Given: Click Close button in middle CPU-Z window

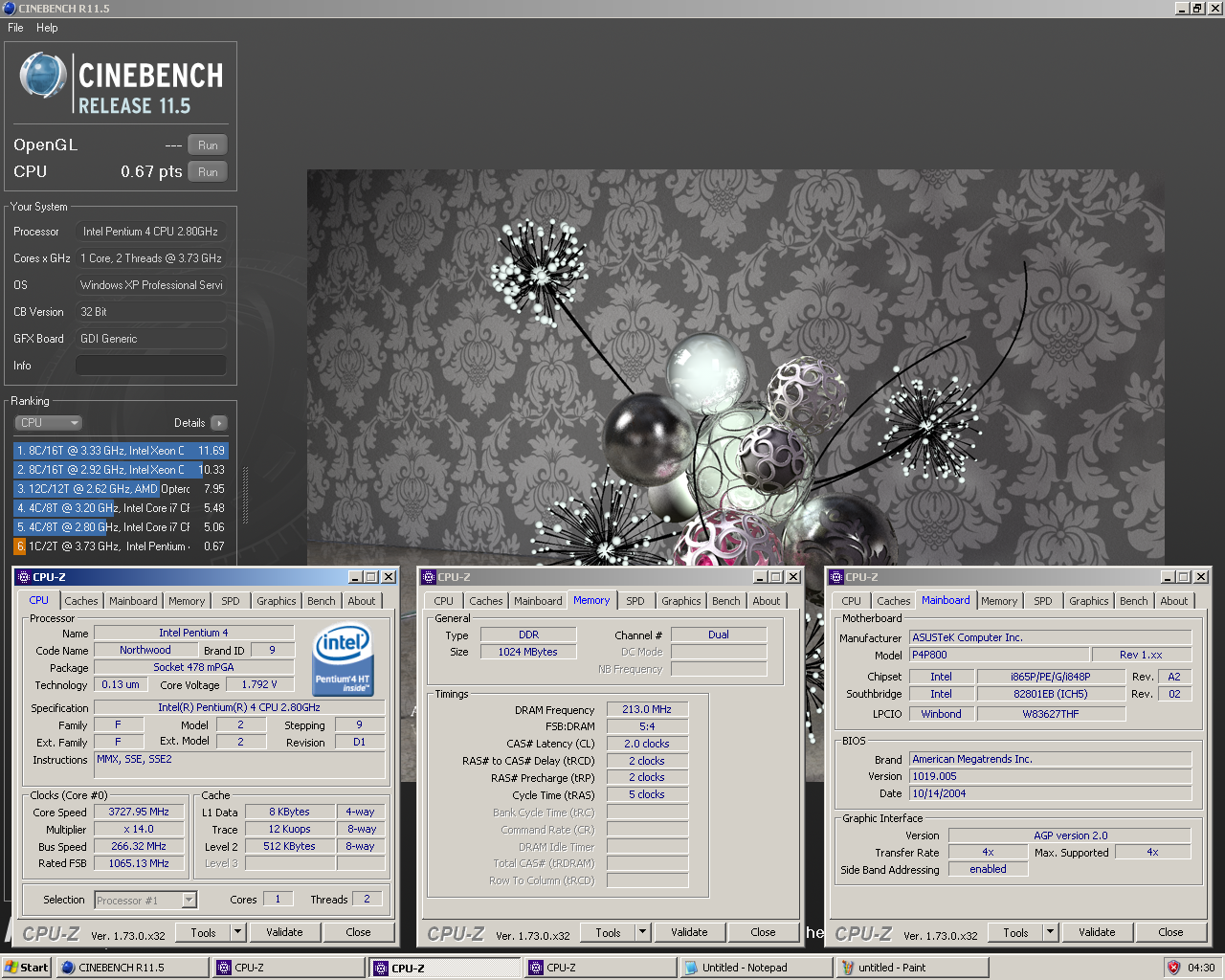Looking at the screenshot, I should point(763,932).
